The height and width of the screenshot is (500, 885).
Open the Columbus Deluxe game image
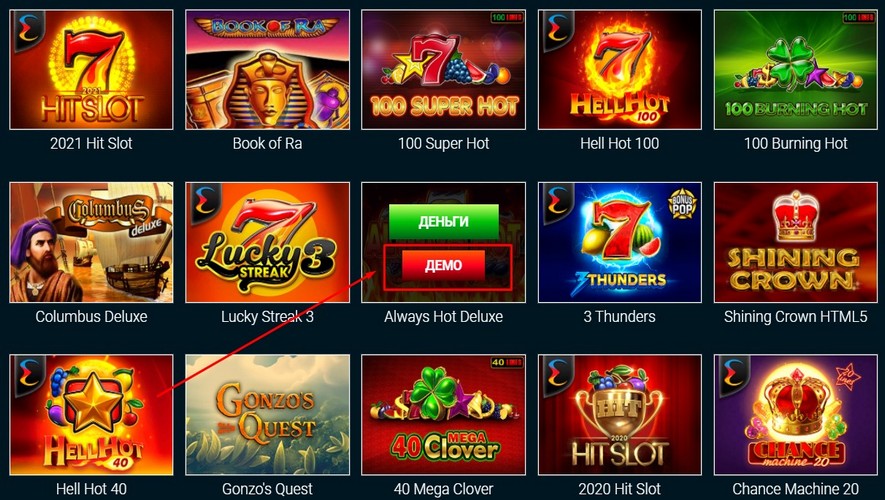(91, 242)
